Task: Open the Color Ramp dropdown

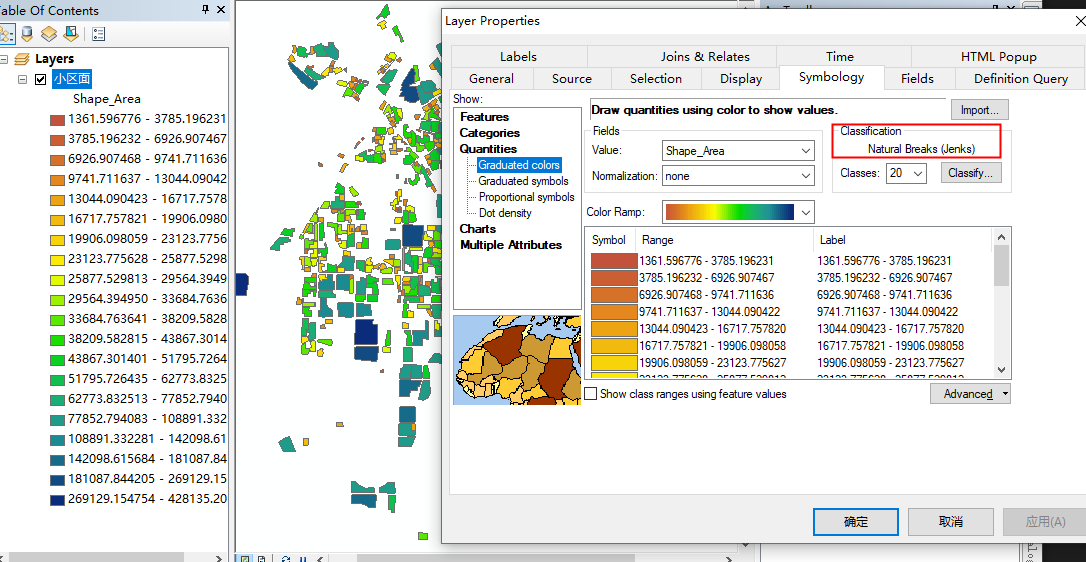Action: pyautogui.click(x=806, y=212)
